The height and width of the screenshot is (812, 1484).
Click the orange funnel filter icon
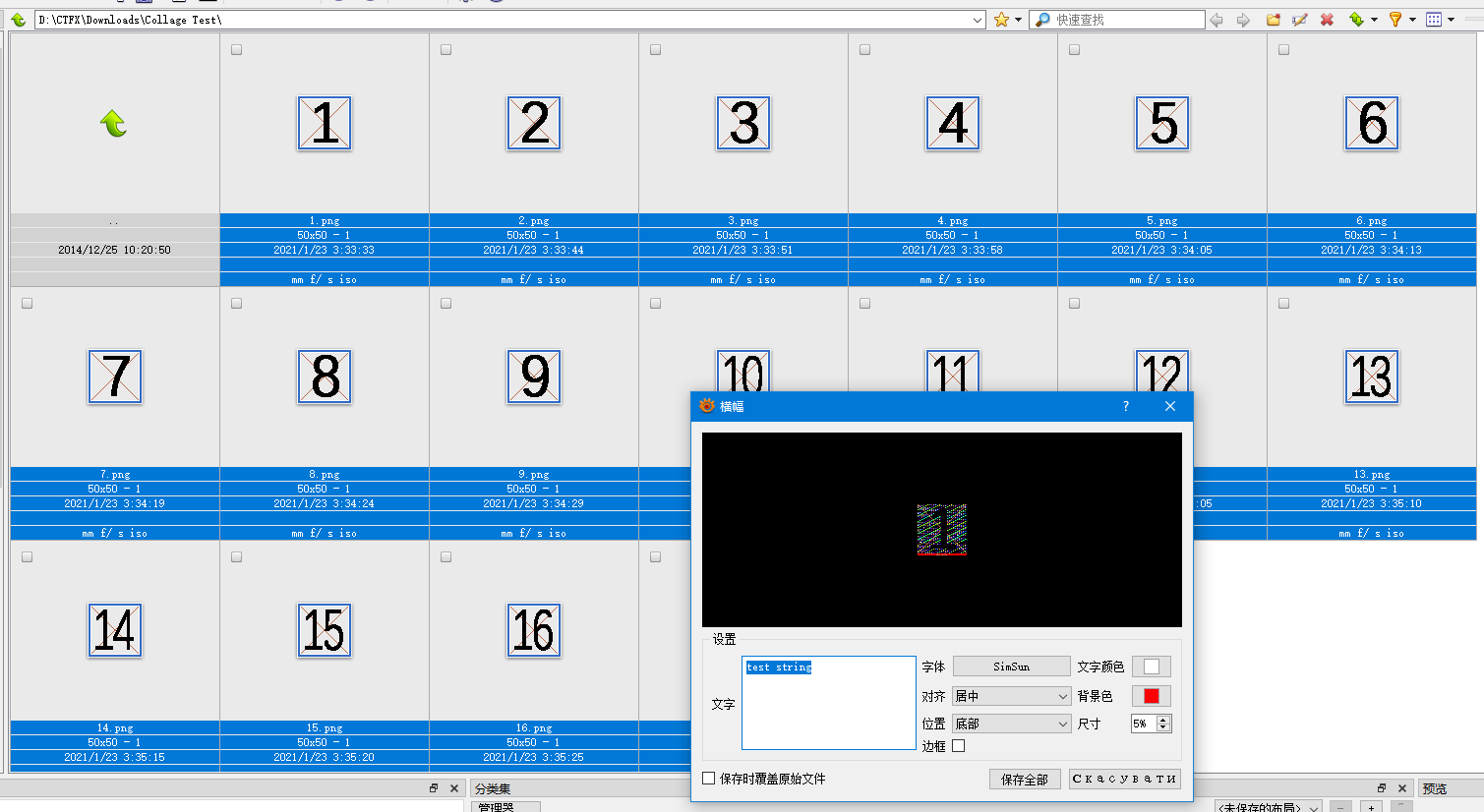click(x=1395, y=20)
